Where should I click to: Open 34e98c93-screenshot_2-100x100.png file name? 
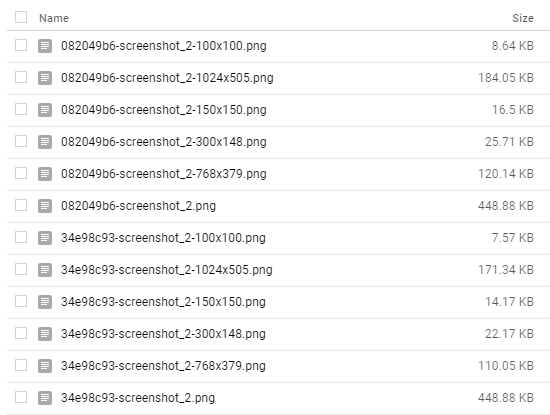[x=163, y=238]
